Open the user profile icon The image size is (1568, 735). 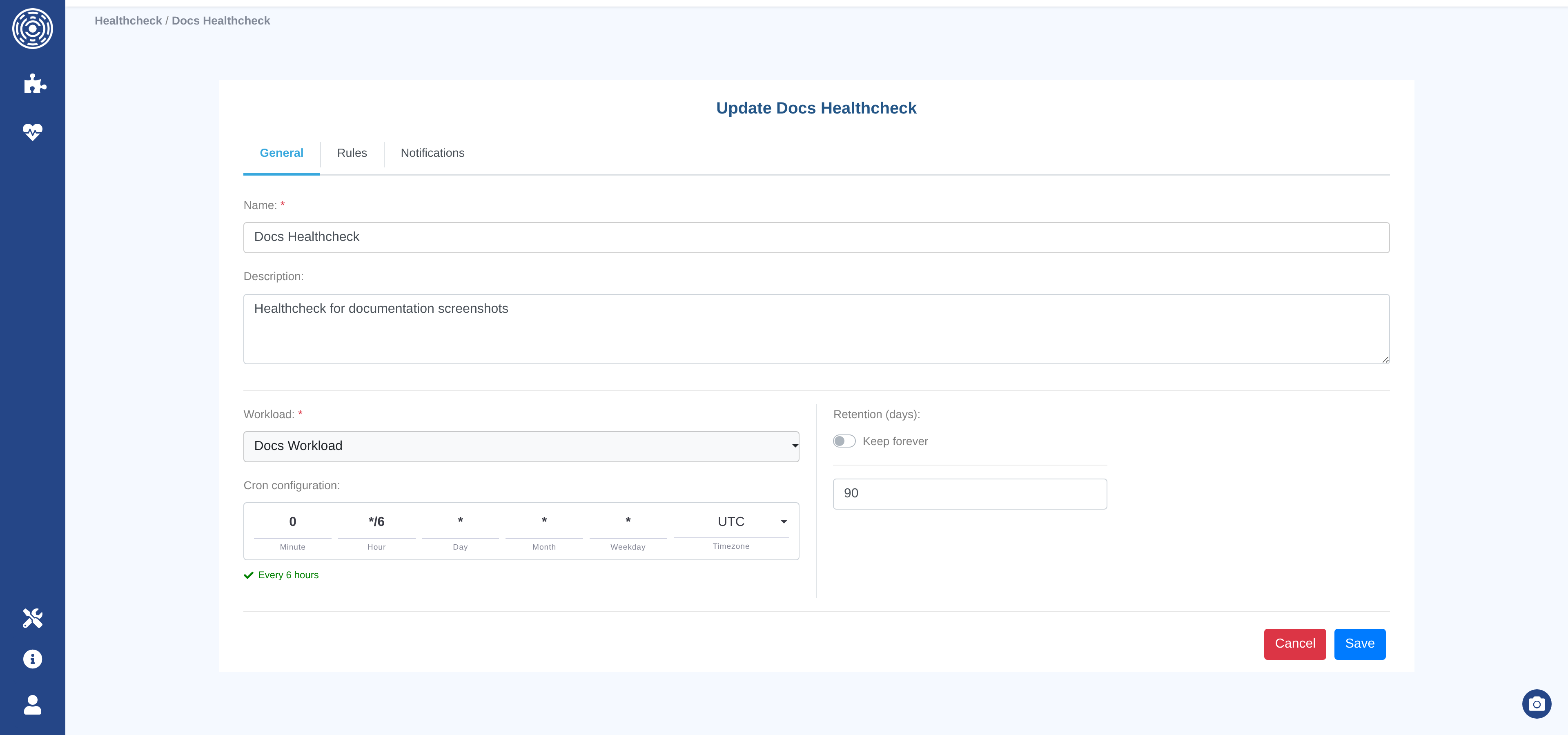(x=32, y=704)
